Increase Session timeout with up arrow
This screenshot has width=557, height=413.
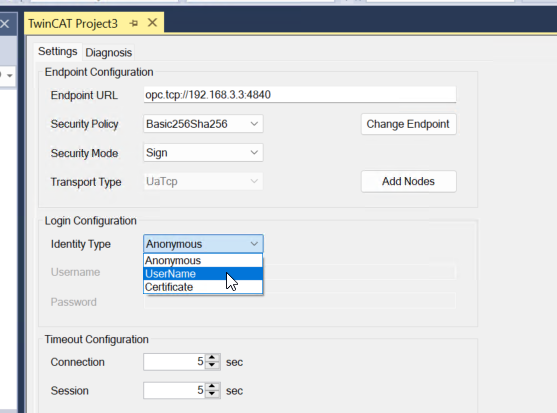click(x=212, y=387)
